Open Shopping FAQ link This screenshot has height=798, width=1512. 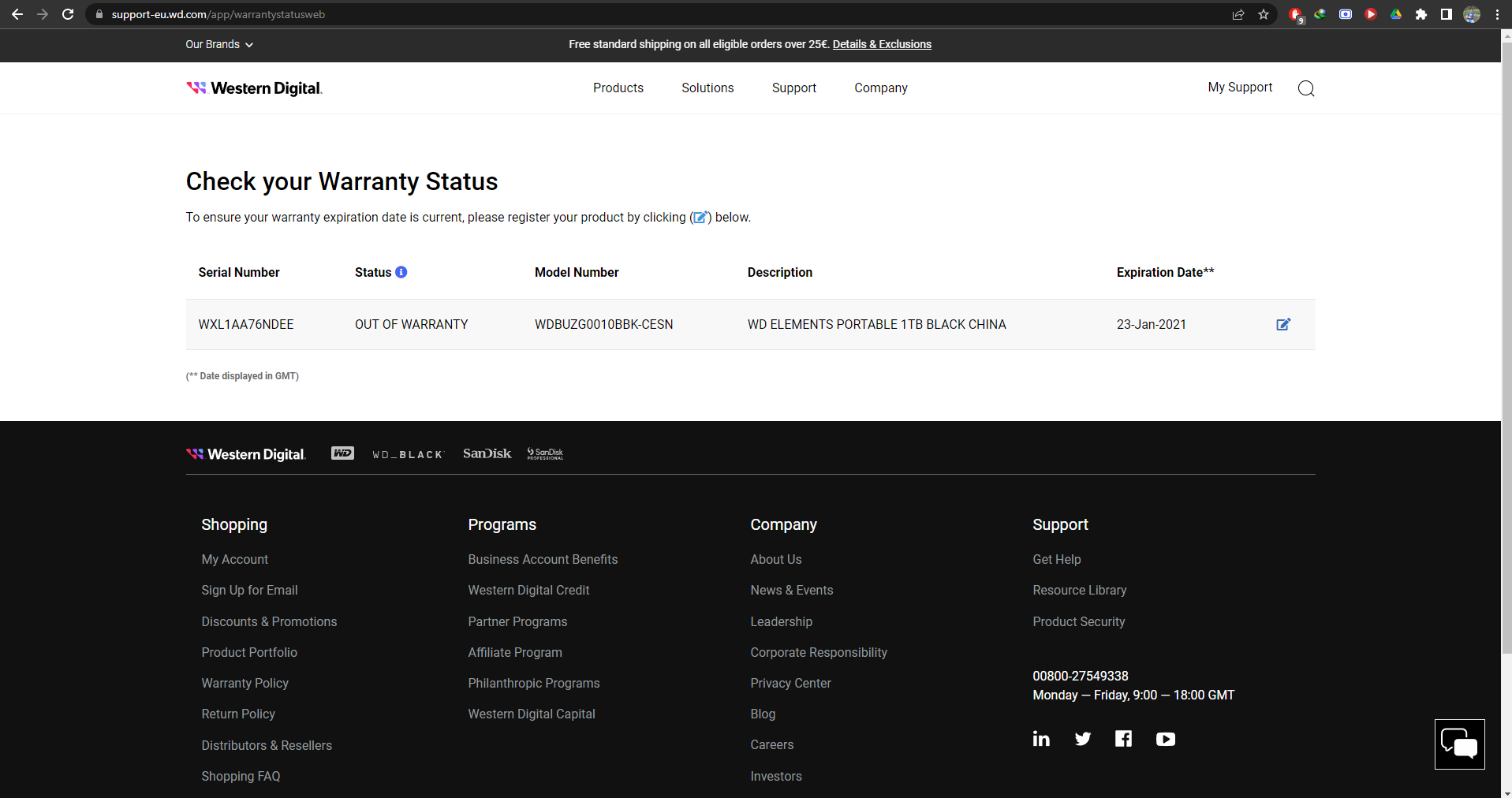coord(241,776)
